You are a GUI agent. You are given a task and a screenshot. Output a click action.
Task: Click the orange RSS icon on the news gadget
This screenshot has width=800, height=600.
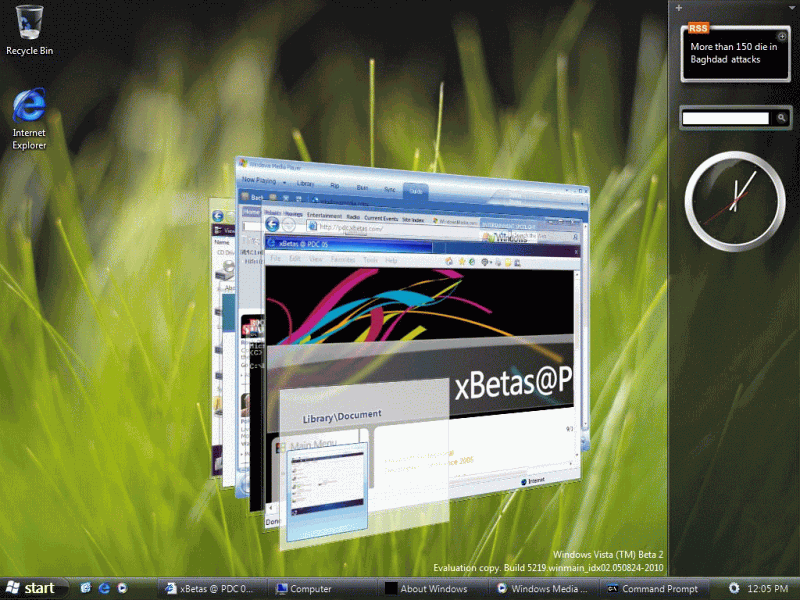pos(699,28)
